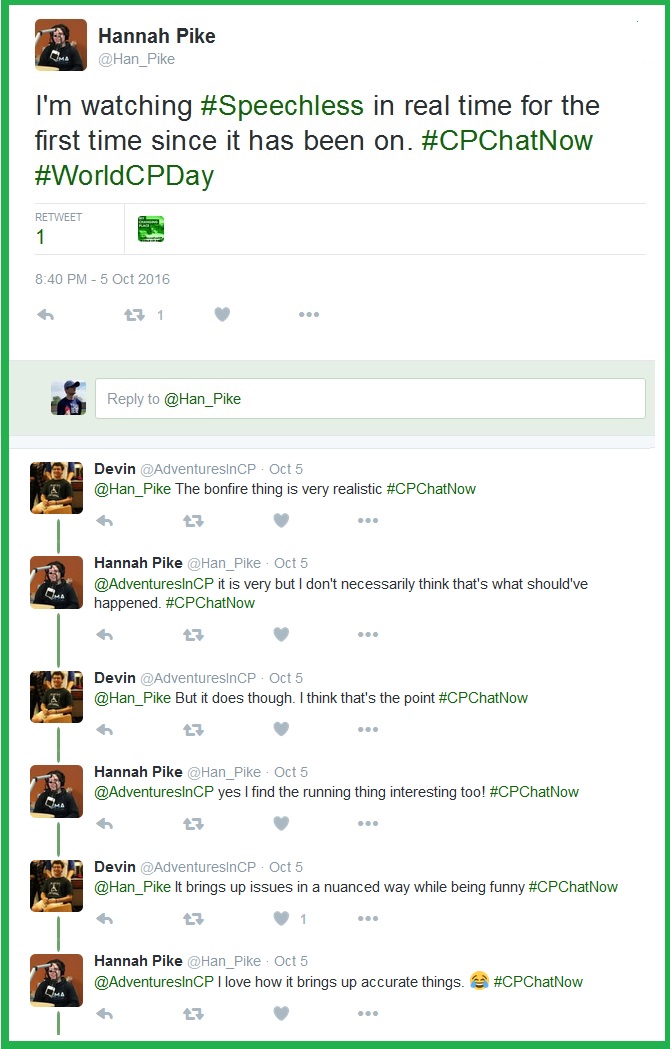Open the 8:40 PM - 5 Oct 2016 timestamp
The image size is (670, 1049).
point(102,279)
